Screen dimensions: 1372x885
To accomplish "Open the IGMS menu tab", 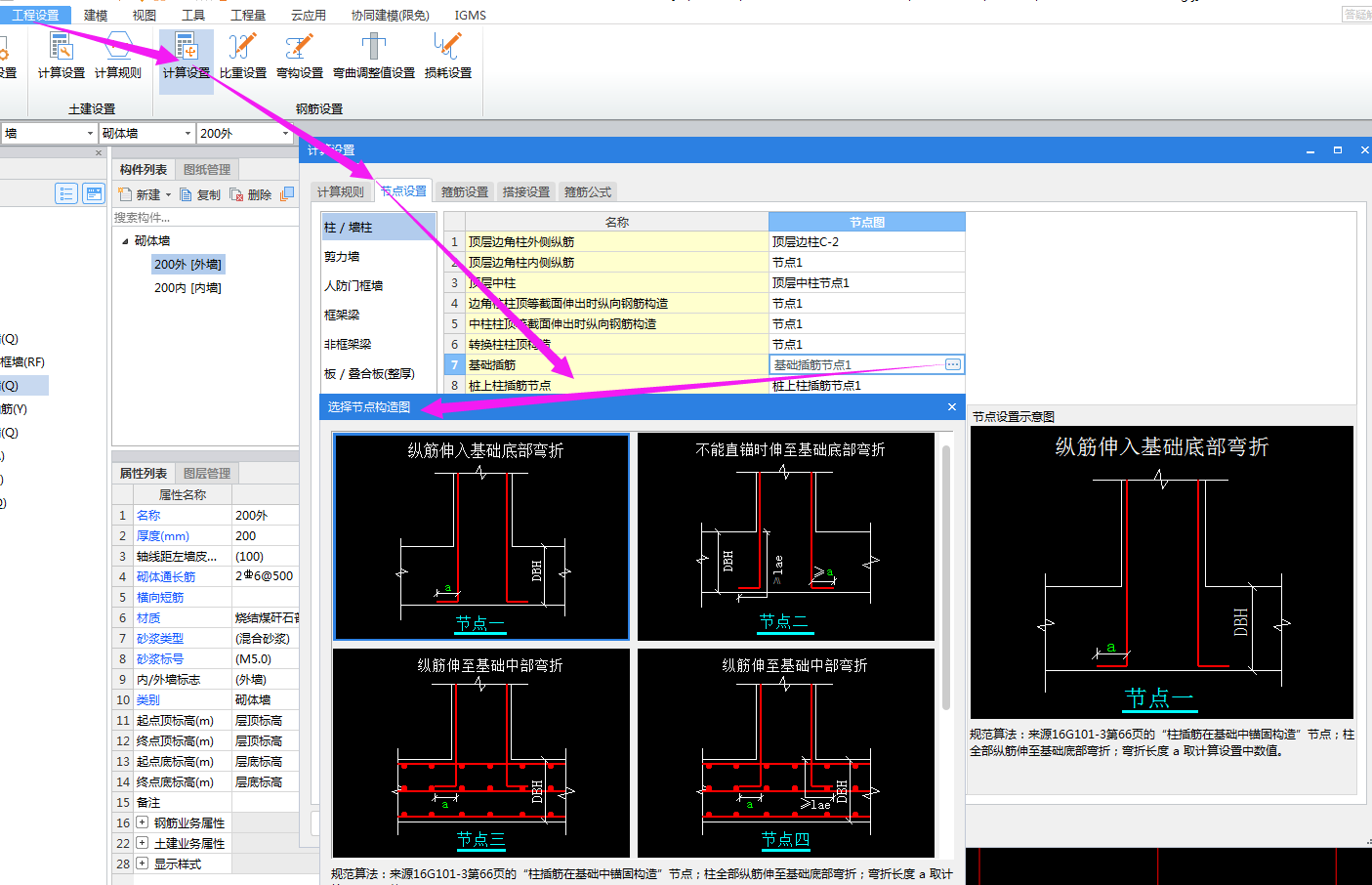I will tap(470, 15).
